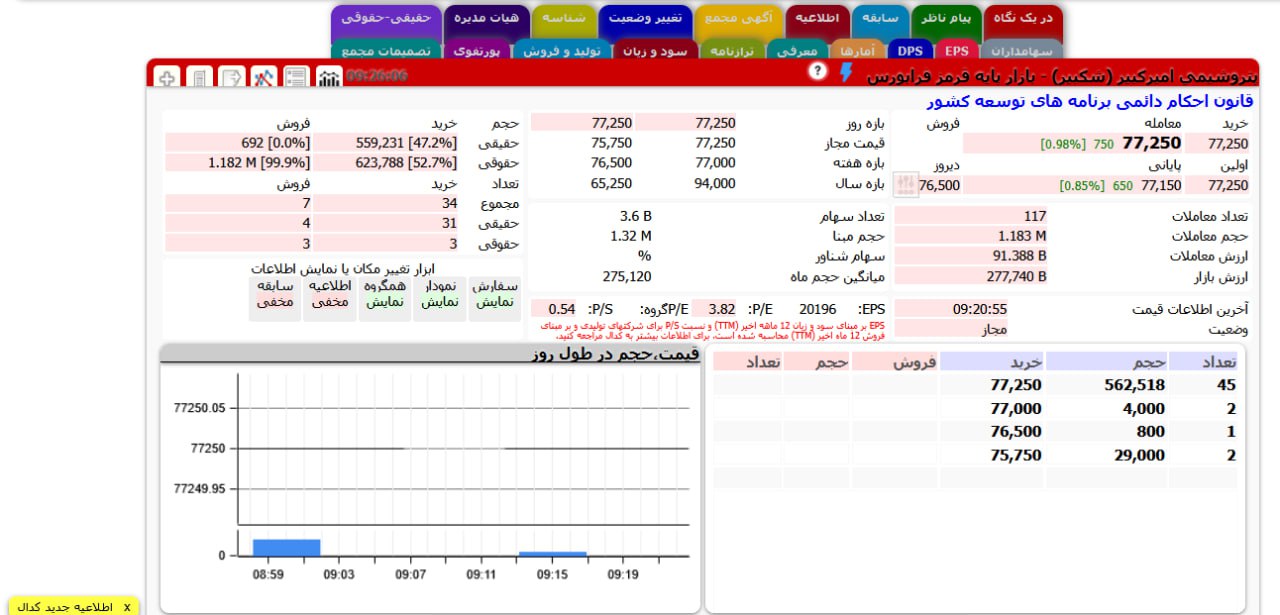Click individual buy volume 559,231 [47.2%]

click(406, 143)
